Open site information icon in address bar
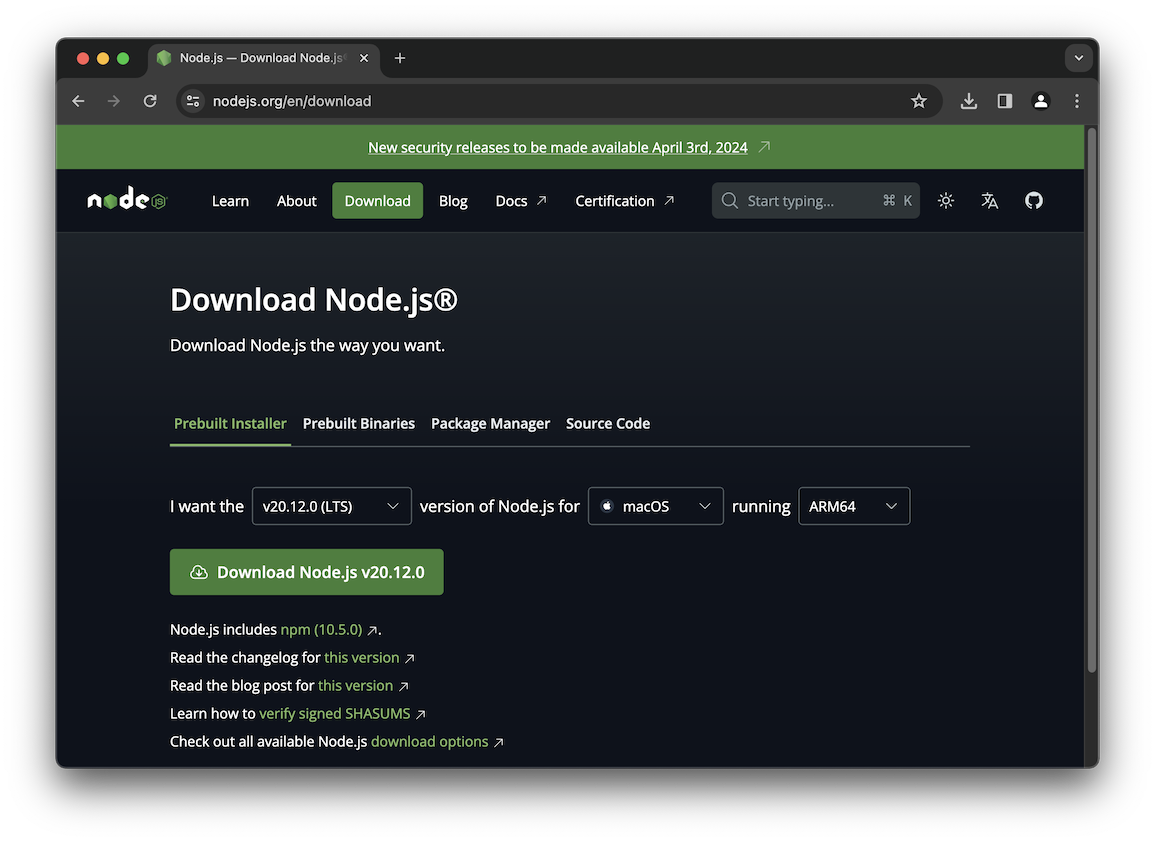The image size is (1155, 842). [x=193, y=101]
